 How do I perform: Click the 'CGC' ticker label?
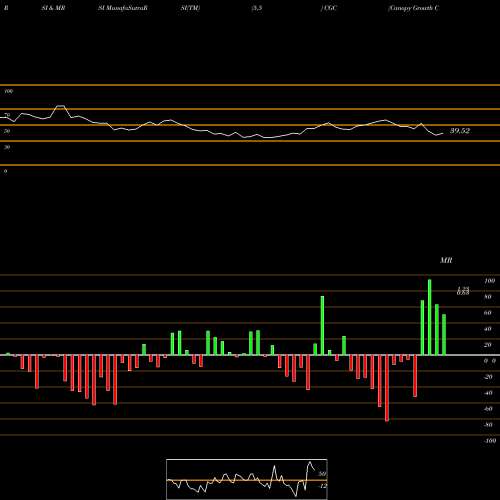(329, 8)
